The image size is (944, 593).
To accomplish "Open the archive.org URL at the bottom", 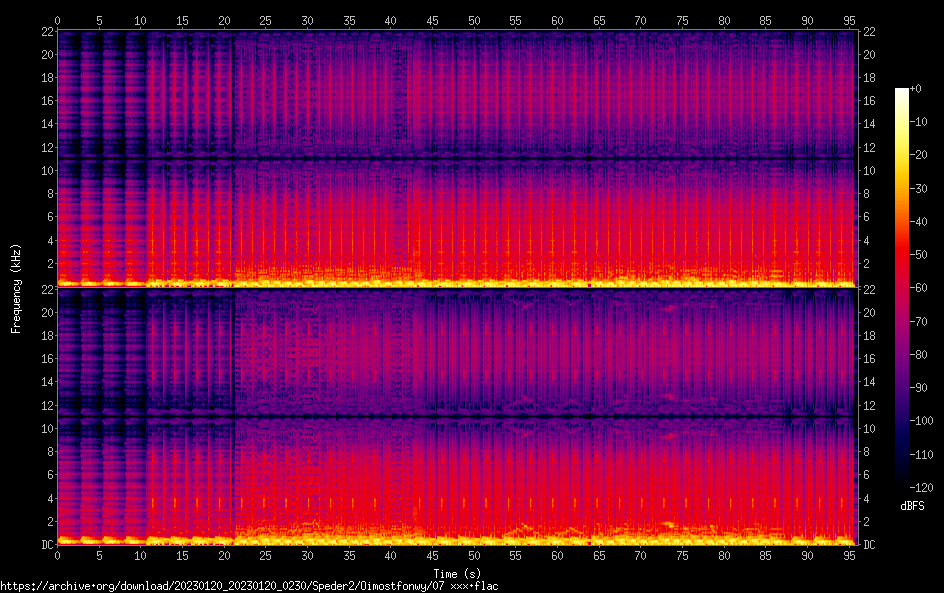I will (x=249, y=585).
